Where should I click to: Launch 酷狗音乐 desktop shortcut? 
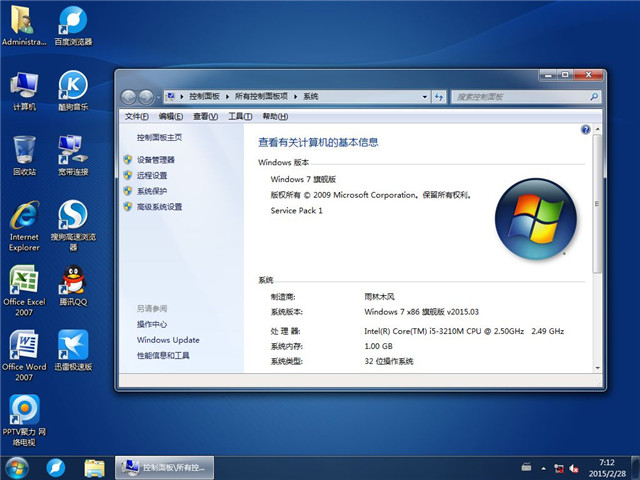click(73, 91)
